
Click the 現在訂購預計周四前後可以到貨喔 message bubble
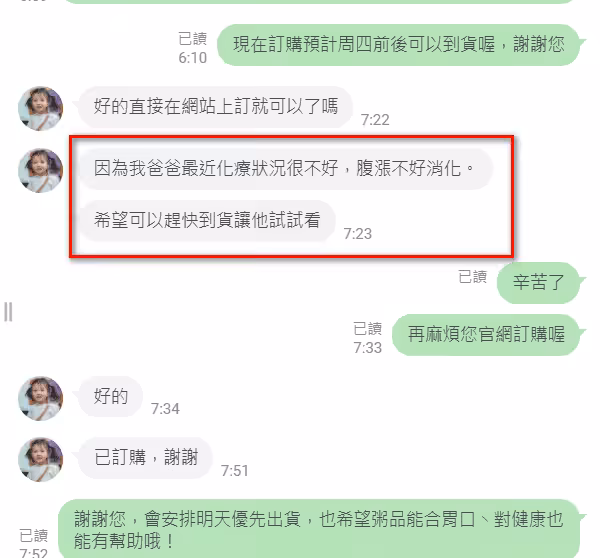[401, 45]
